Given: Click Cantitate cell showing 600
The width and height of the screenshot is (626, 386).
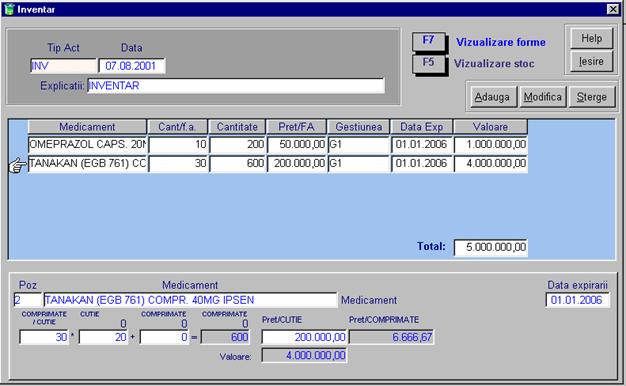Looking at the screenshot, I should click(238, 163).
